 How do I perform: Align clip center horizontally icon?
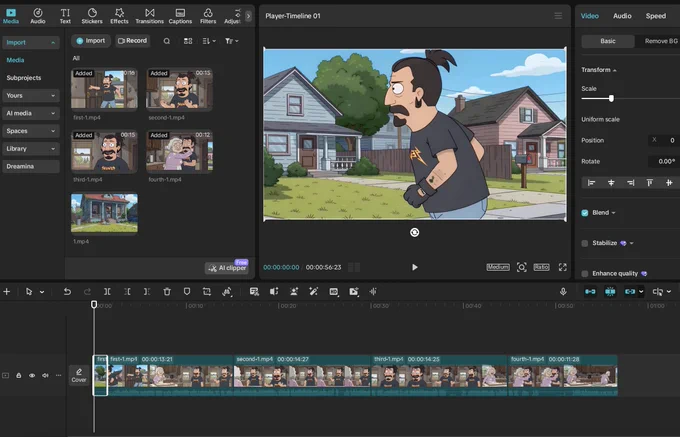point(611,183)
